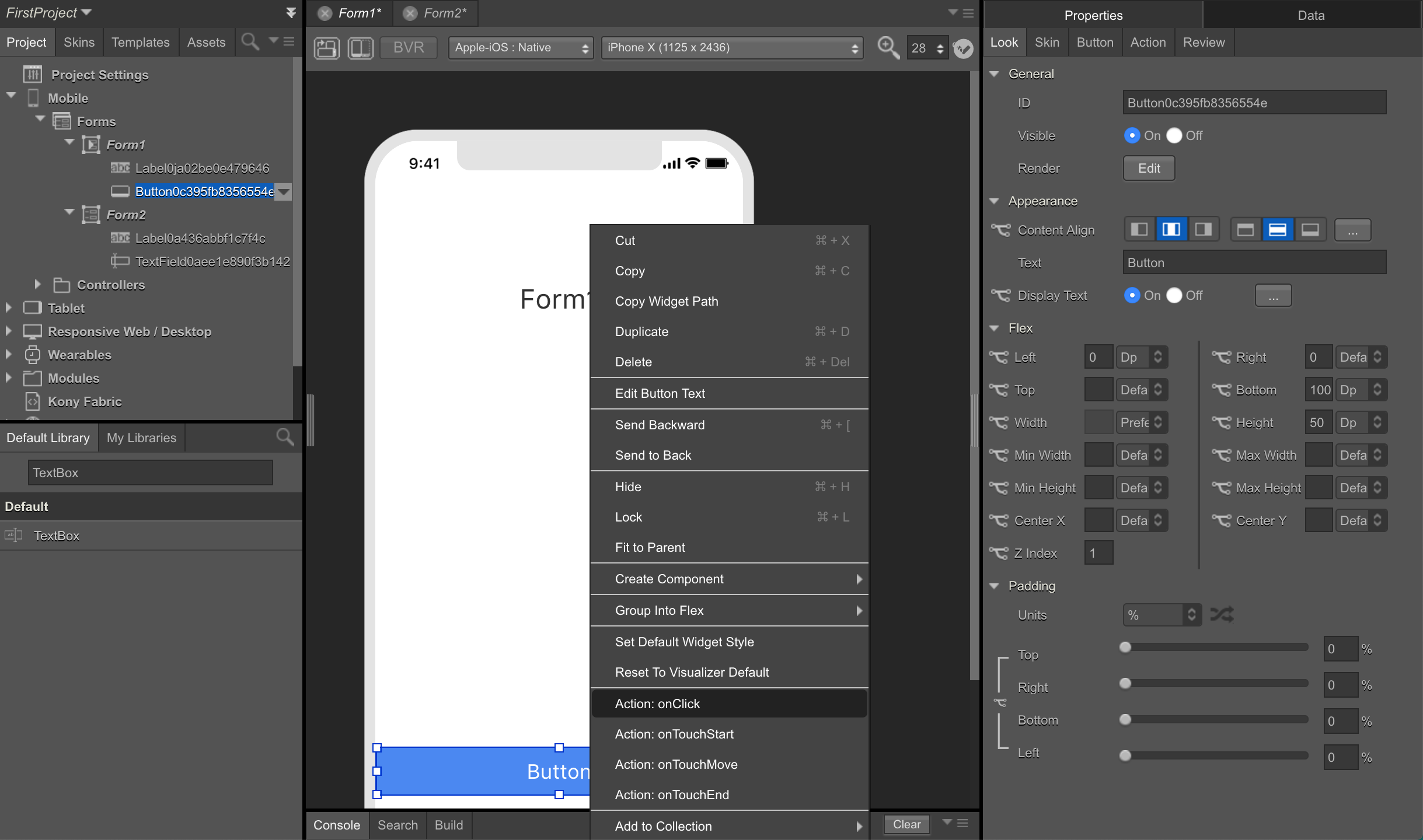The image size is (1423, 840).
Task: Select Visible On radio button
Action: [x=1132, y=135]
